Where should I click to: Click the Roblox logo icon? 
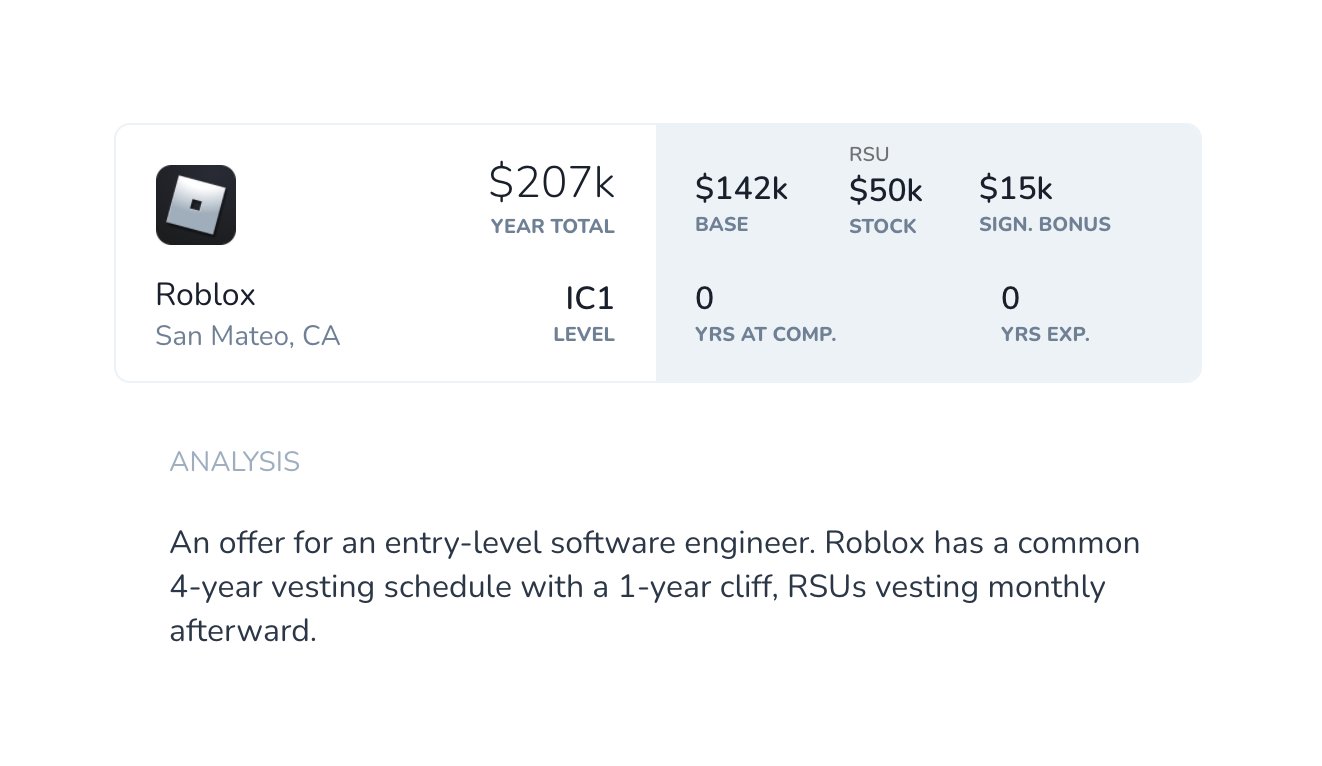[196, 205]
